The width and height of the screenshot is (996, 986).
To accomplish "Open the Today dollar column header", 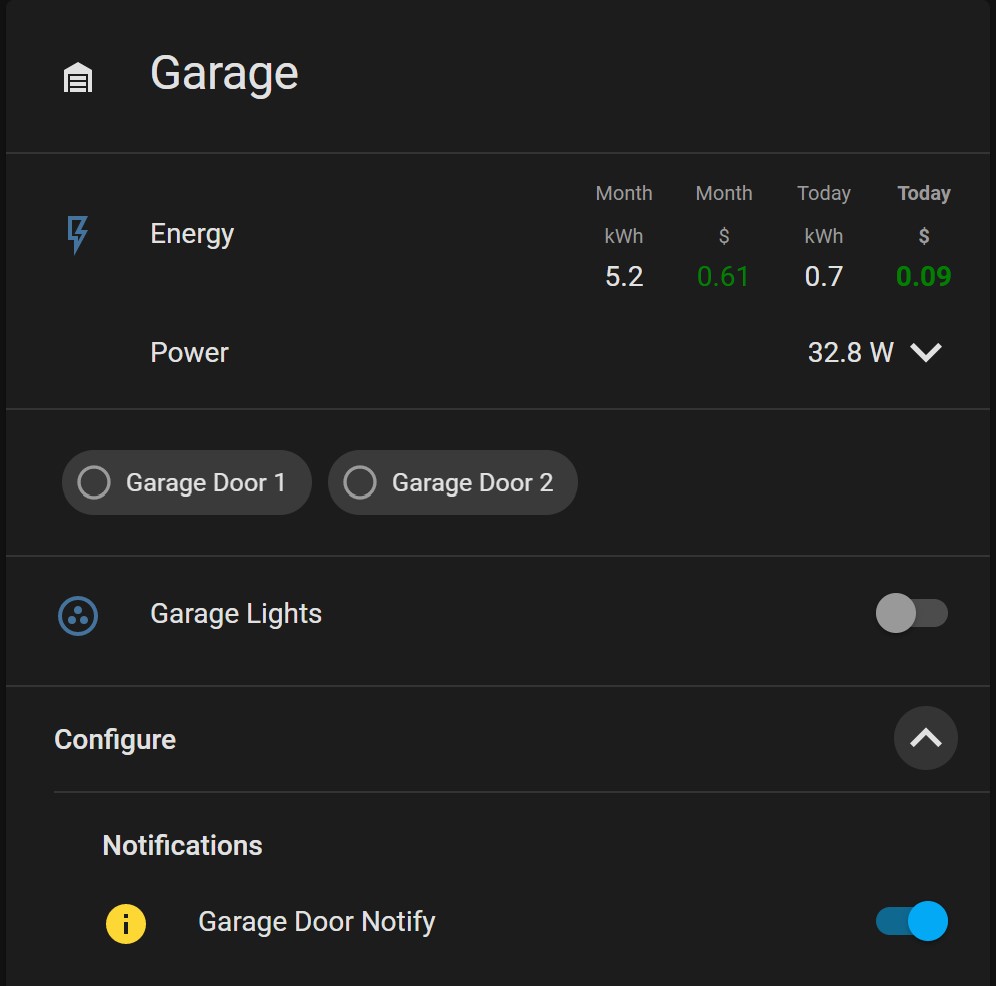I will coord(923,193).
